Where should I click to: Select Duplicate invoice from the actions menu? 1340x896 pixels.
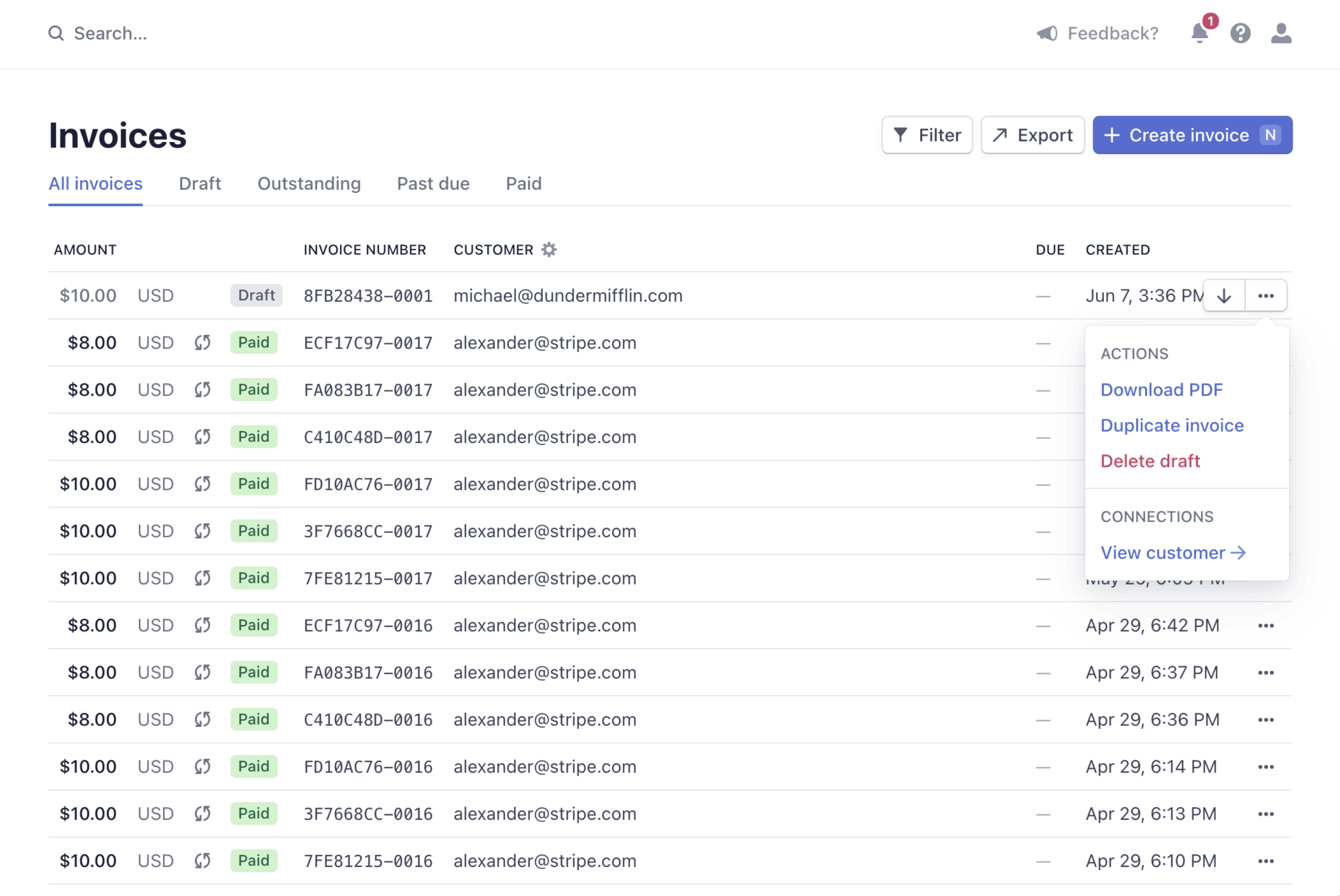(x=1172, y=425)
